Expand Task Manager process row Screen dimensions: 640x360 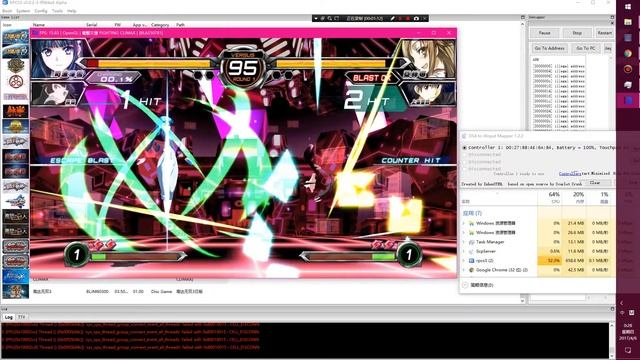tap(464, 242)
